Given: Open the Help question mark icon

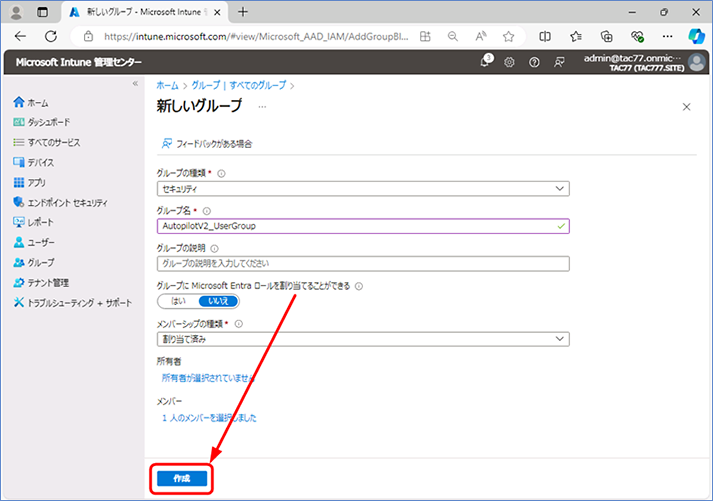Looking at the screenshot, I should [x=534, y=62].
